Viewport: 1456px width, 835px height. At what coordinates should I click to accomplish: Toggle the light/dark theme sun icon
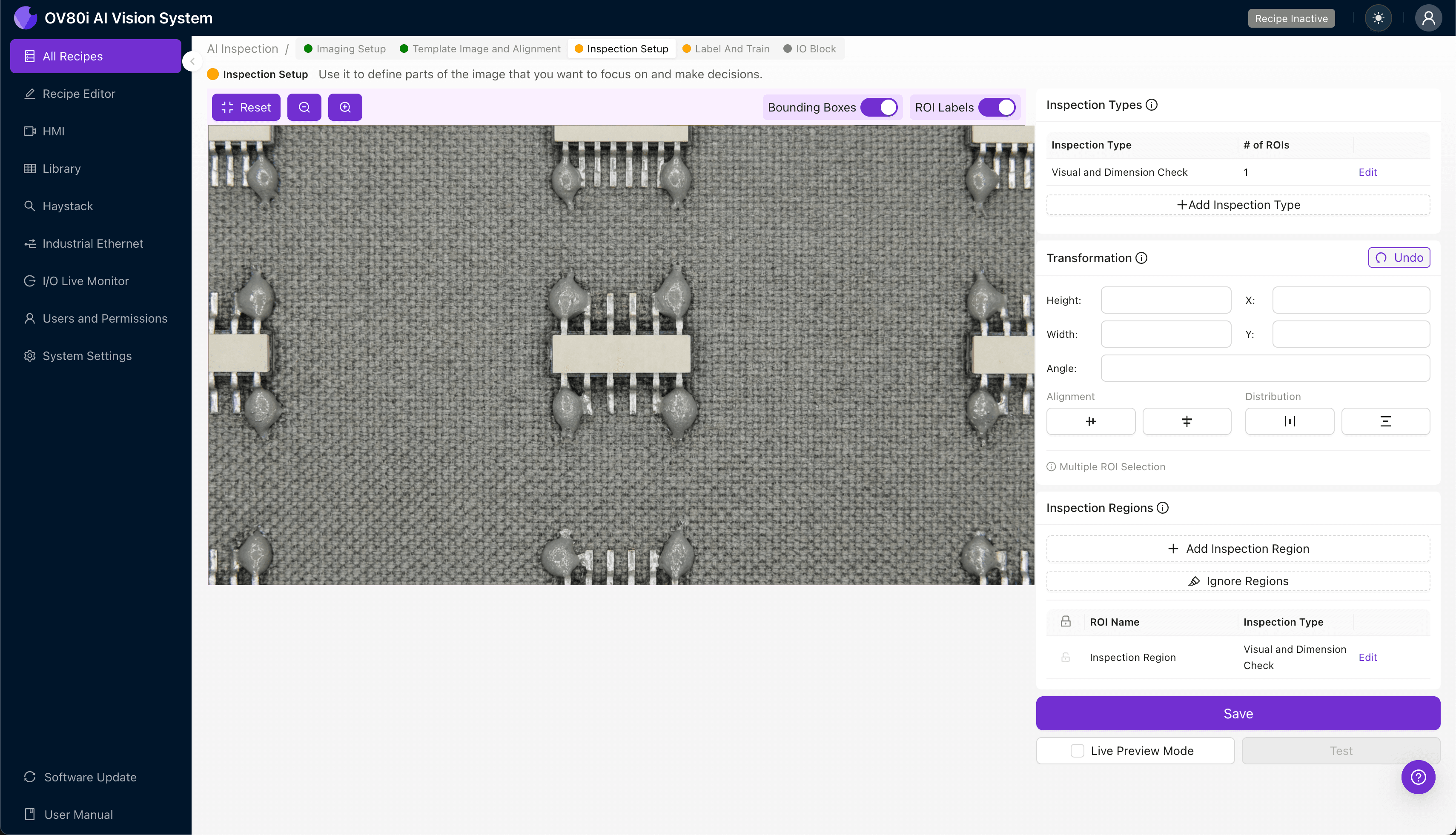click(1378, 18)
